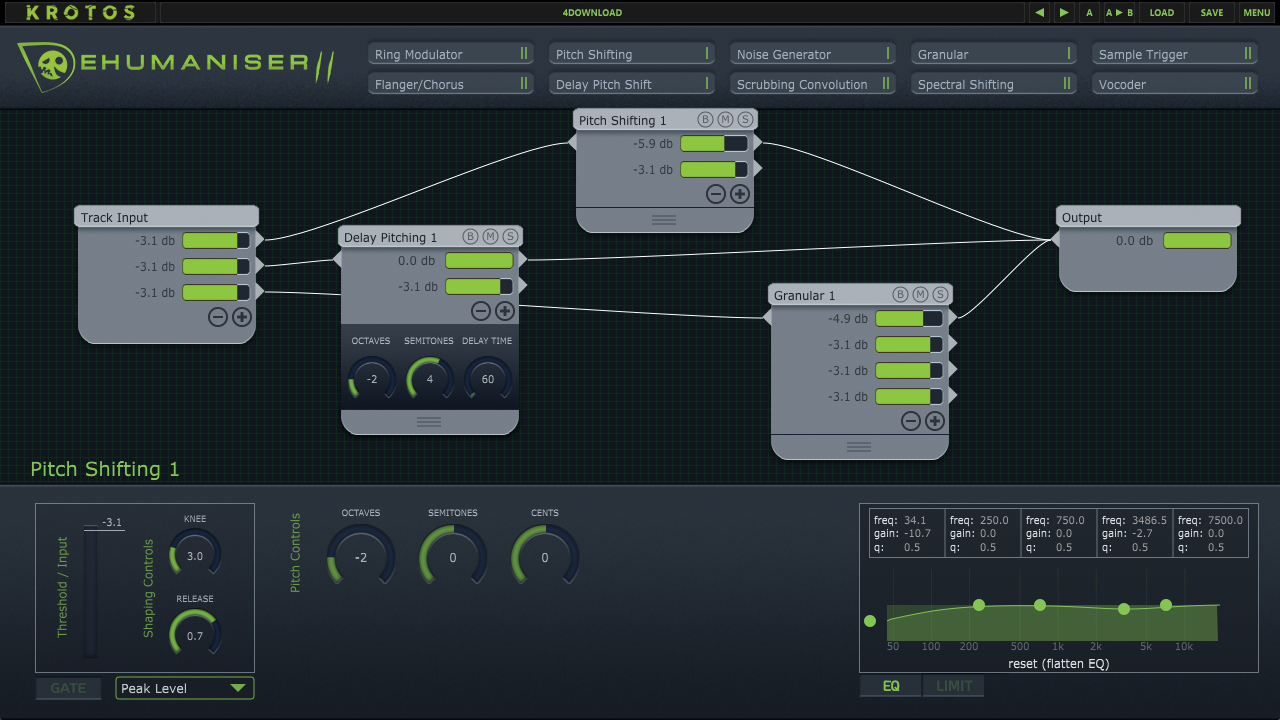Switch to the EQ tab
The height and width of the screenshot is (720, 1280).
[891, 686]
